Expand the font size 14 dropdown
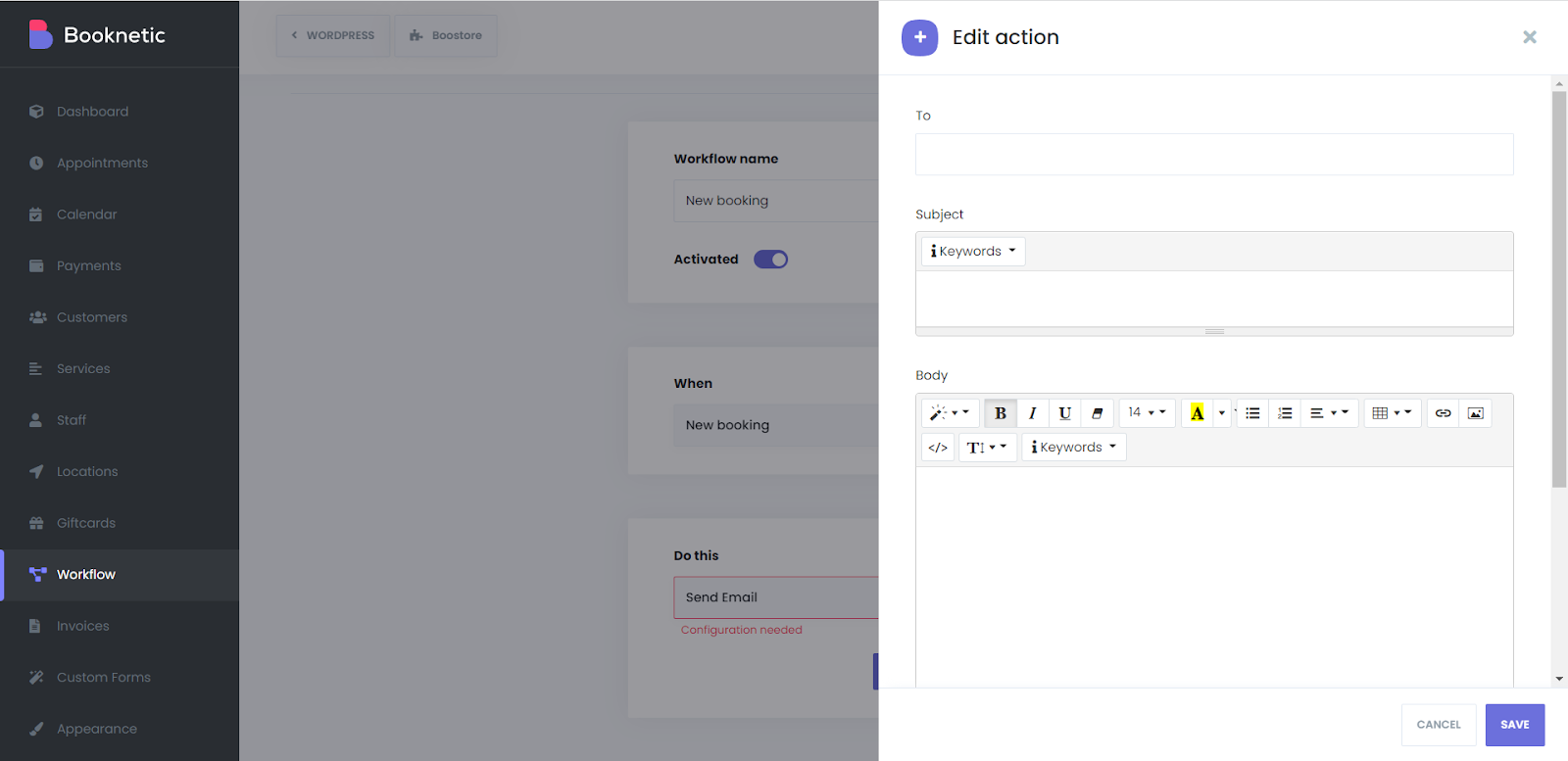The height and width of the screenshot is (761, 1568). (x=1147, y=413)
